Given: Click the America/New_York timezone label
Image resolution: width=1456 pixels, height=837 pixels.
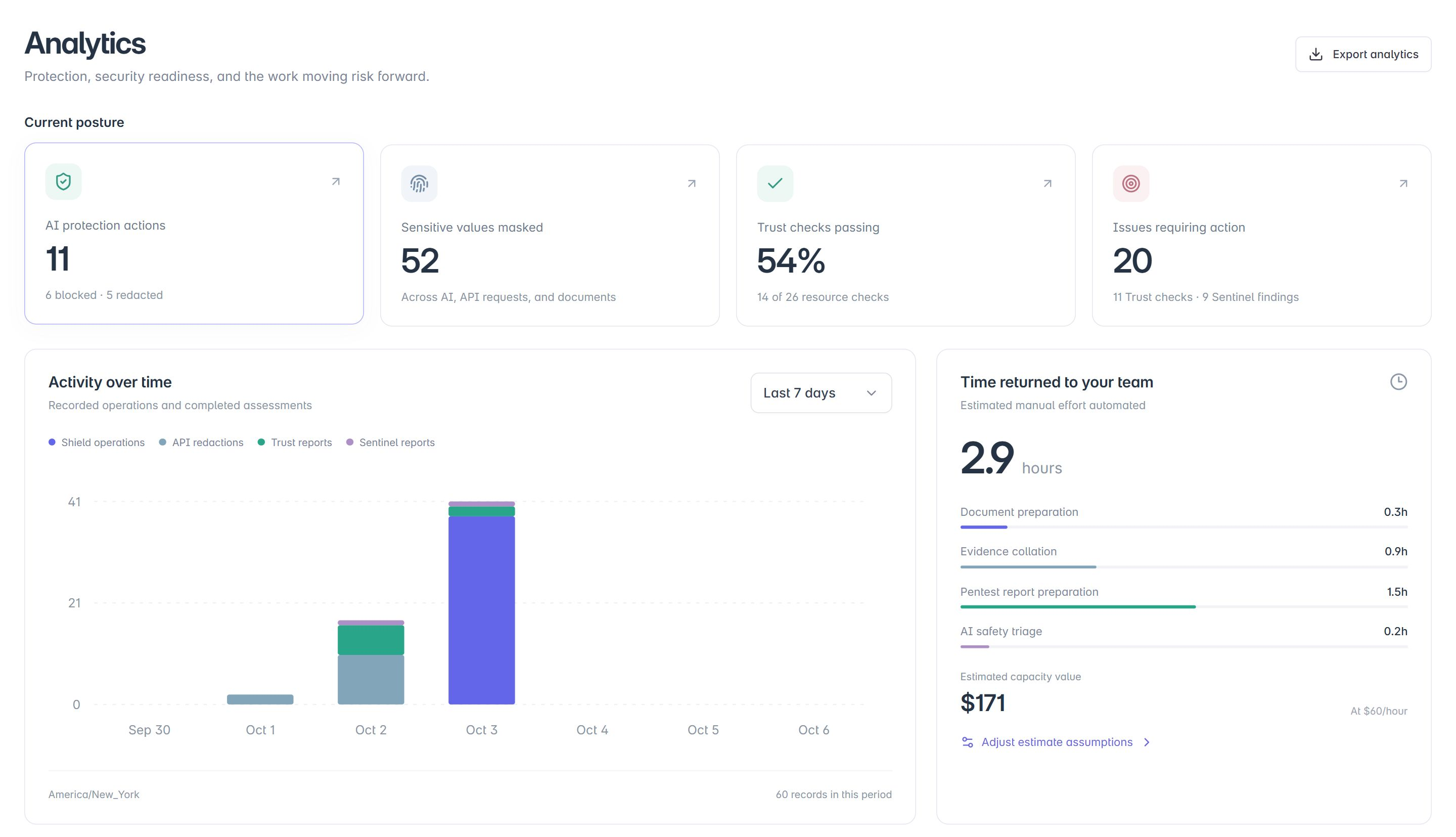Looking at the screenshot, I should tap(94, 795).
